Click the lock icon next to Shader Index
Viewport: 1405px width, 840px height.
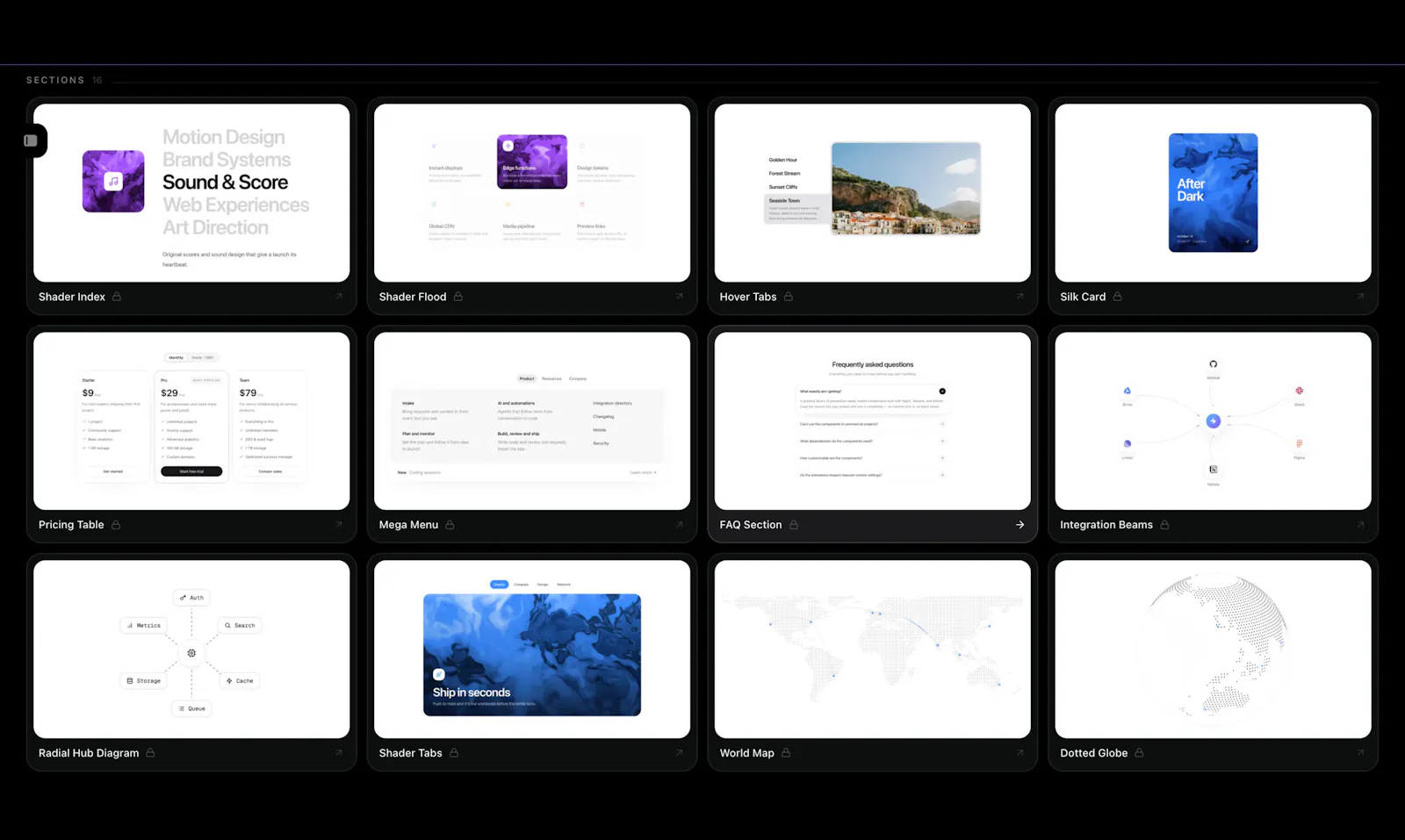pos(117,297)
